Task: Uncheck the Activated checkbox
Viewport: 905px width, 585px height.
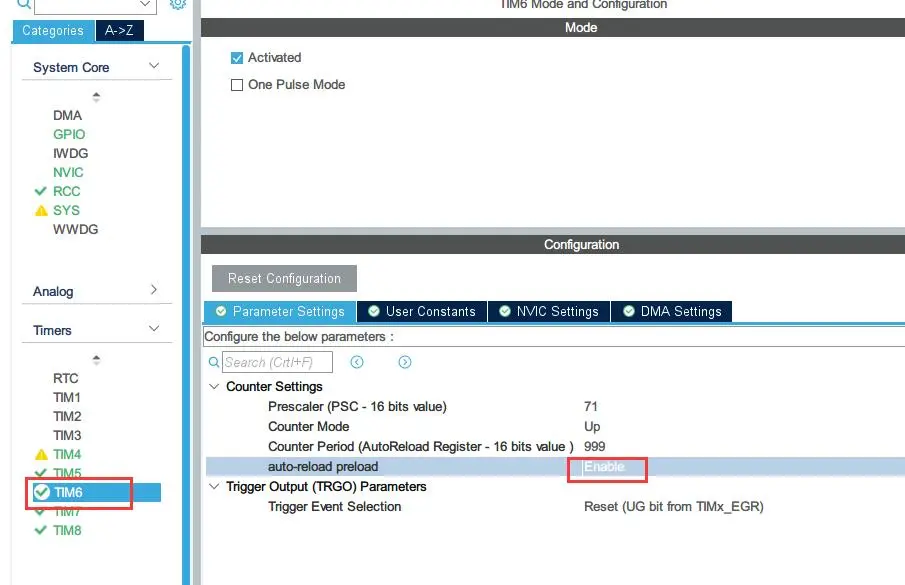Action: [x=237, y=58]
